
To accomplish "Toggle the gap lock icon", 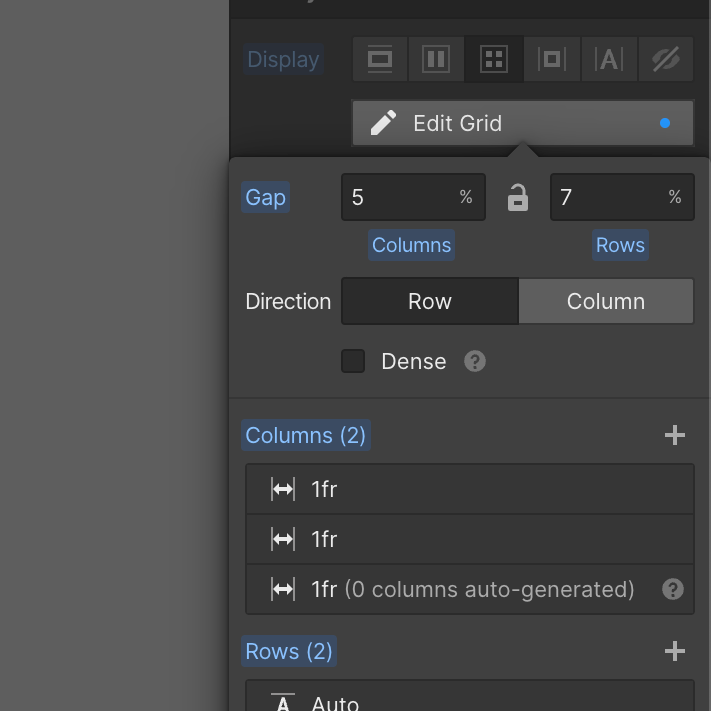I will point(518,198).
